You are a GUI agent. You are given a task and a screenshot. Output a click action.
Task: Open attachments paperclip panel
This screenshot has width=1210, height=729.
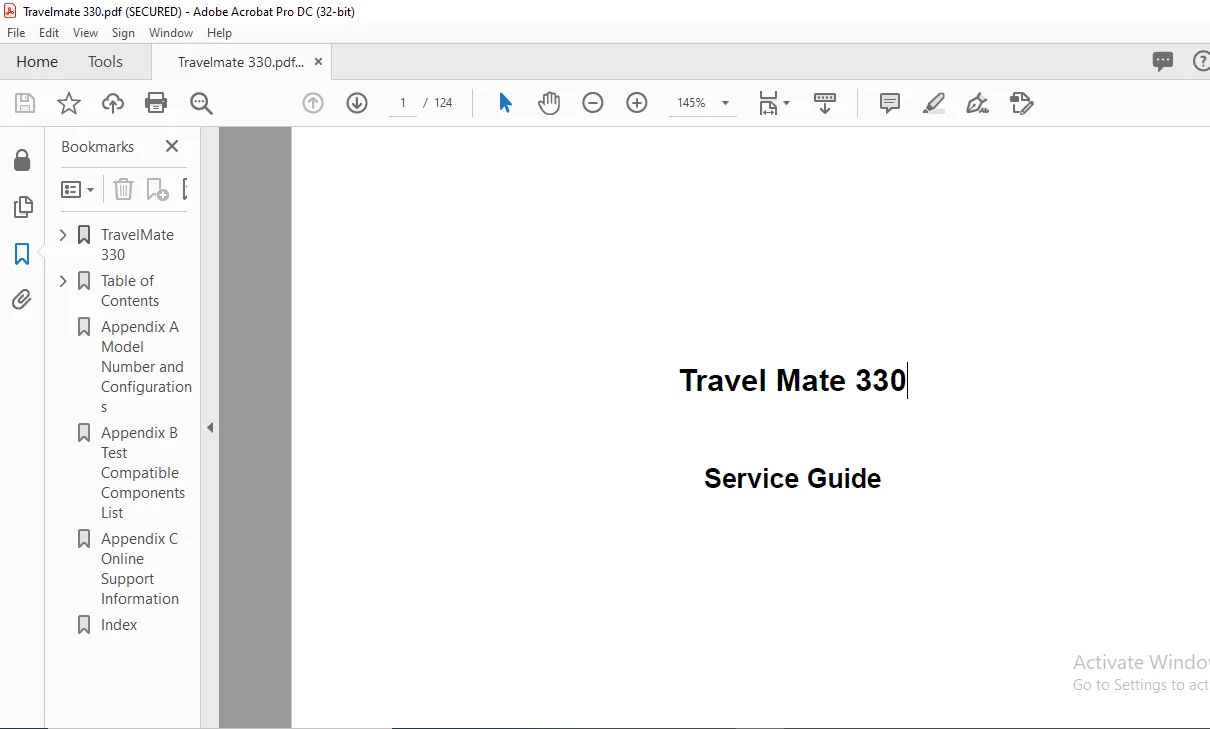[x=22, y=299]
